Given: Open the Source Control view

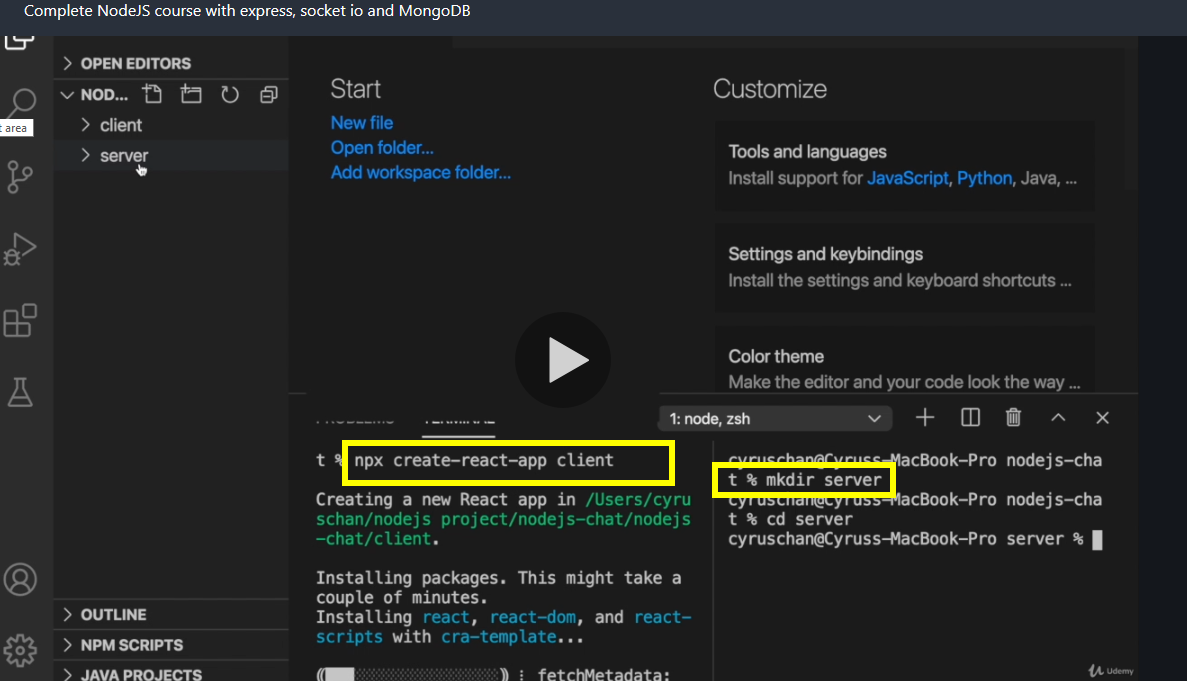Looking at the screenshot, I should click(x=20, y=177).
